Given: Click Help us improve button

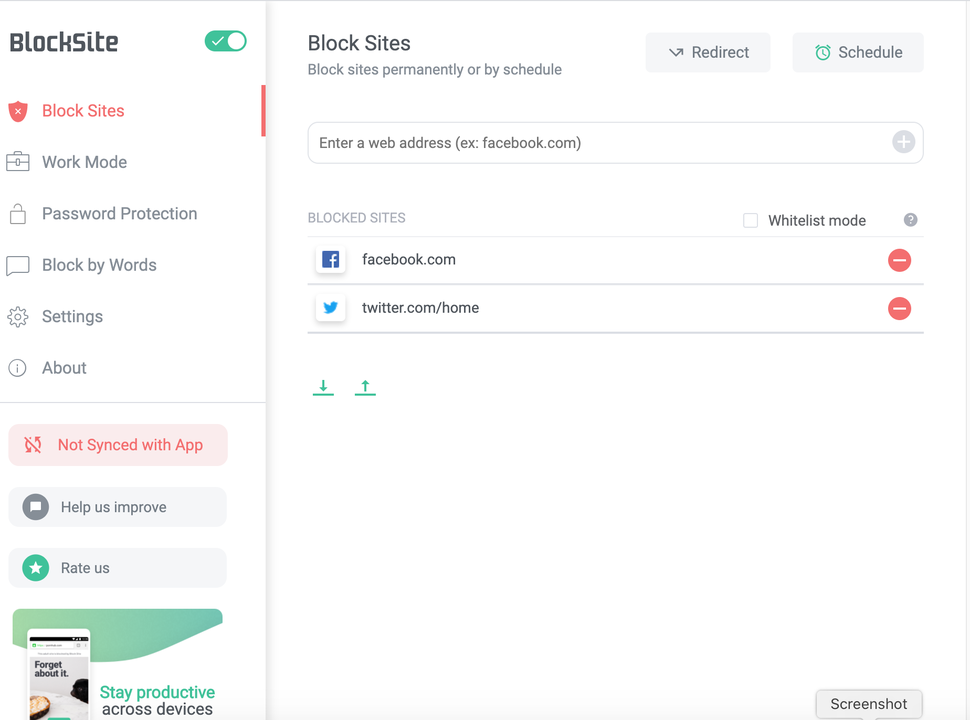Looking at the screenshot, I should (118, 507).
